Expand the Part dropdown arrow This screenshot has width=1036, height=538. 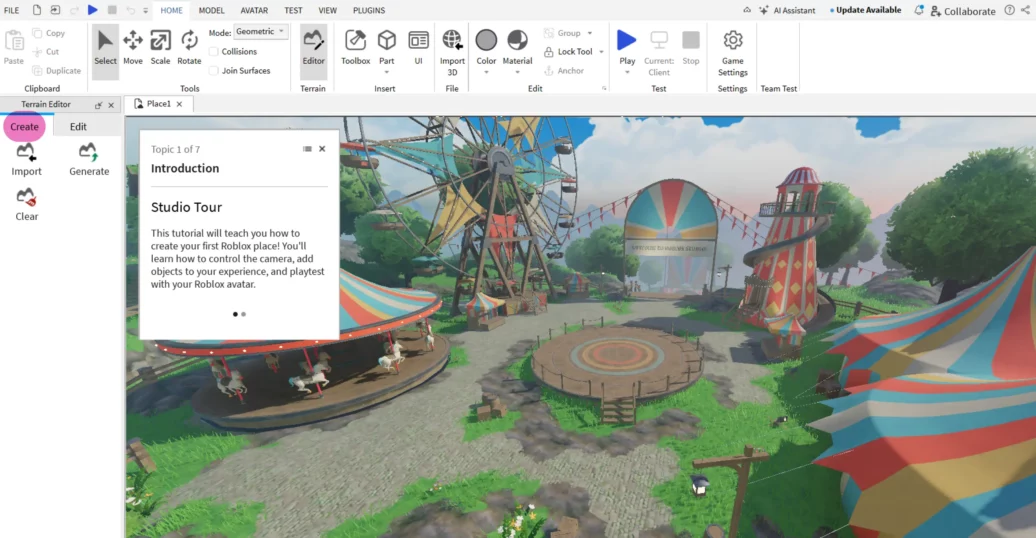(387, 73)
